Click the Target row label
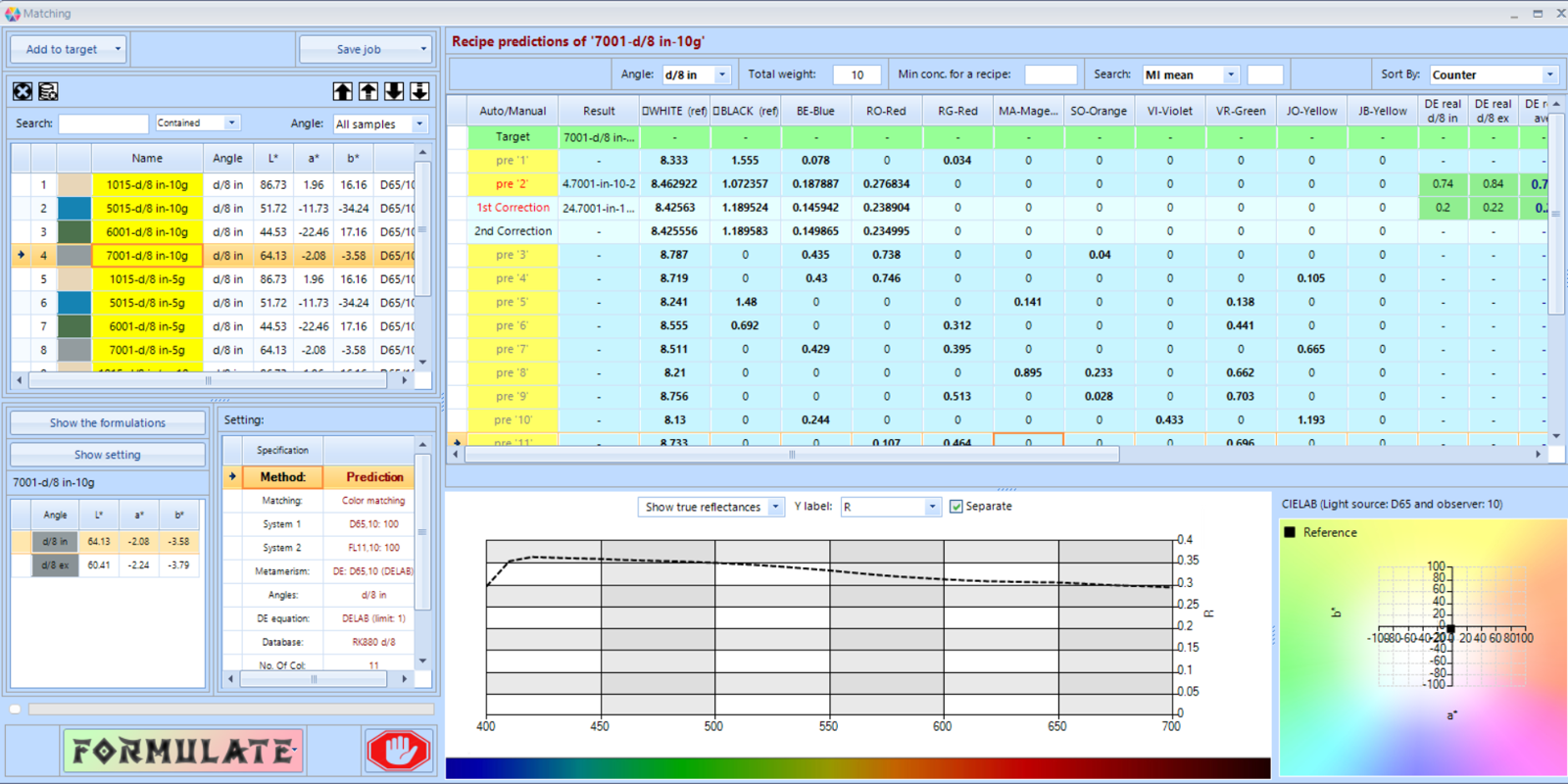The height and width of the screenshot is (784, 1568). (x=513, y=137)
